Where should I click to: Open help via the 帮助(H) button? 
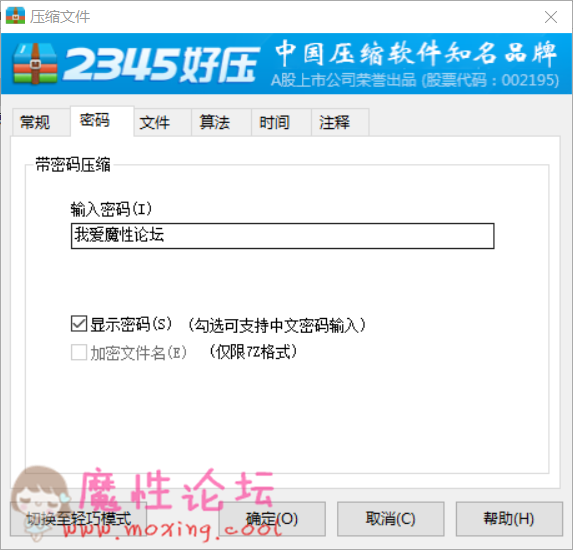tap(509, 519)
